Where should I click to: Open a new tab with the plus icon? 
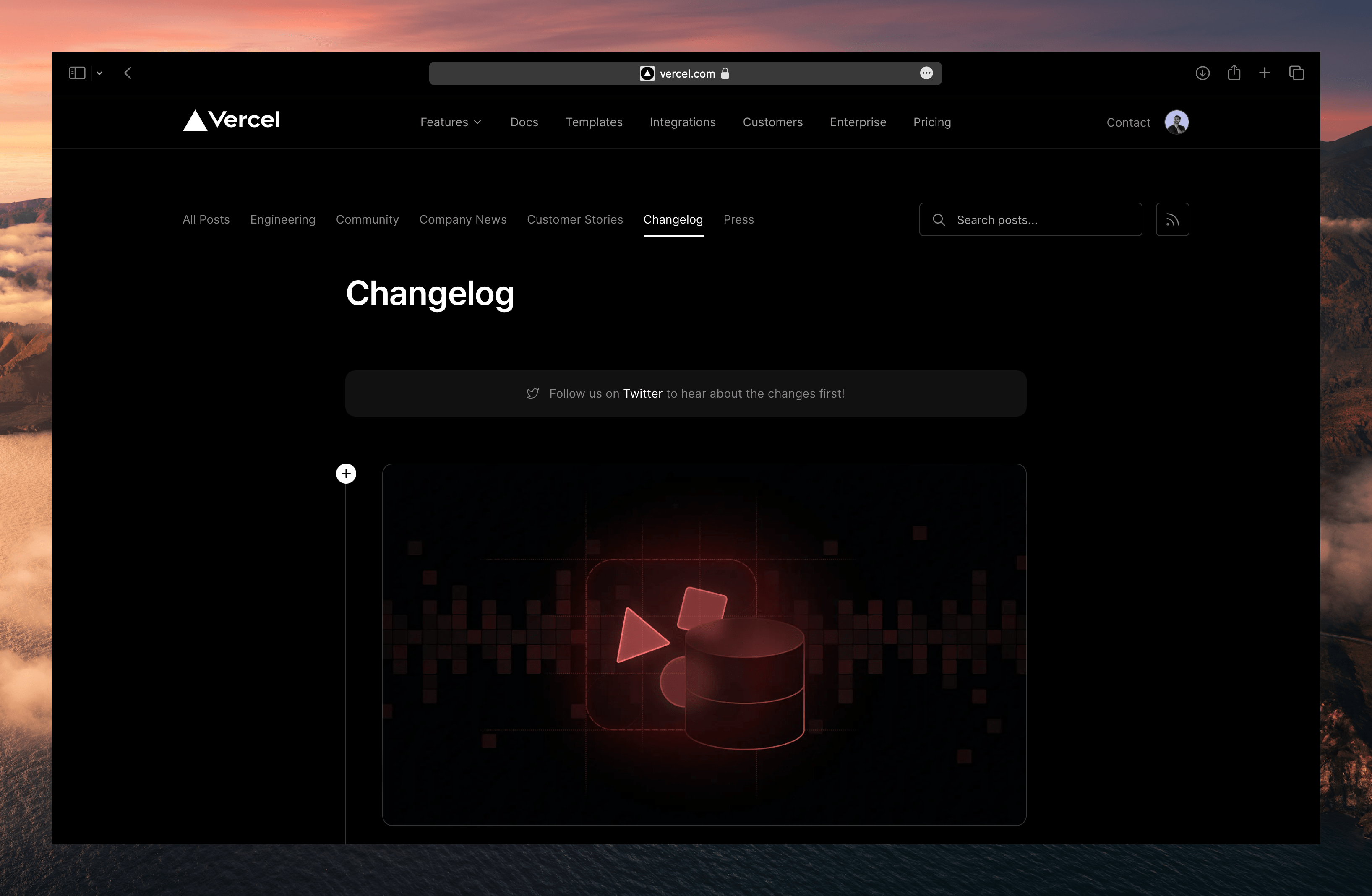pyautogui.click(x=1265, y=73)
